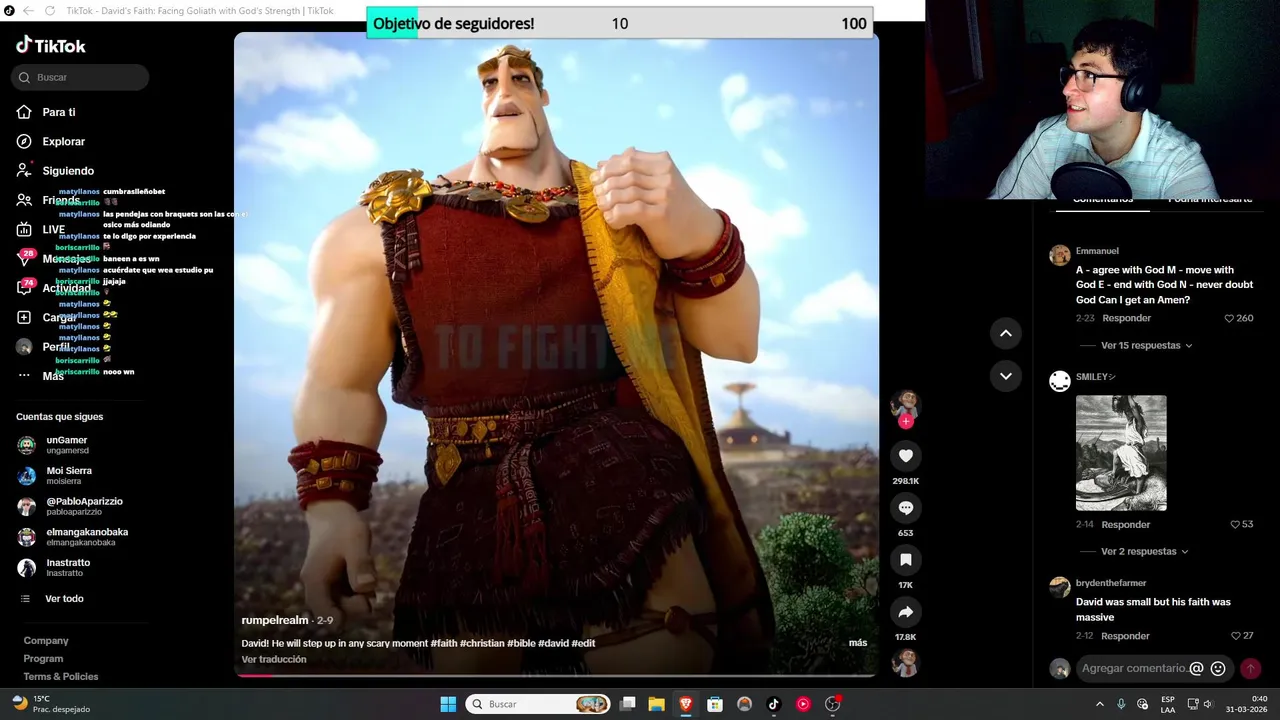Open Windows Start menu
Image resolution: width=1280 pixels, height=720 pixels.
[448, 704]
